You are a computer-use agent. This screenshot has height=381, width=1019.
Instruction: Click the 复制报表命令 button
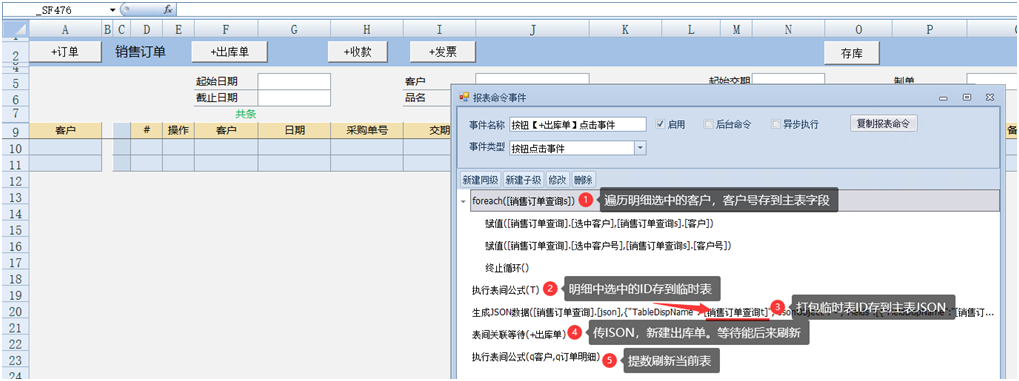click(x=884, y=124)
